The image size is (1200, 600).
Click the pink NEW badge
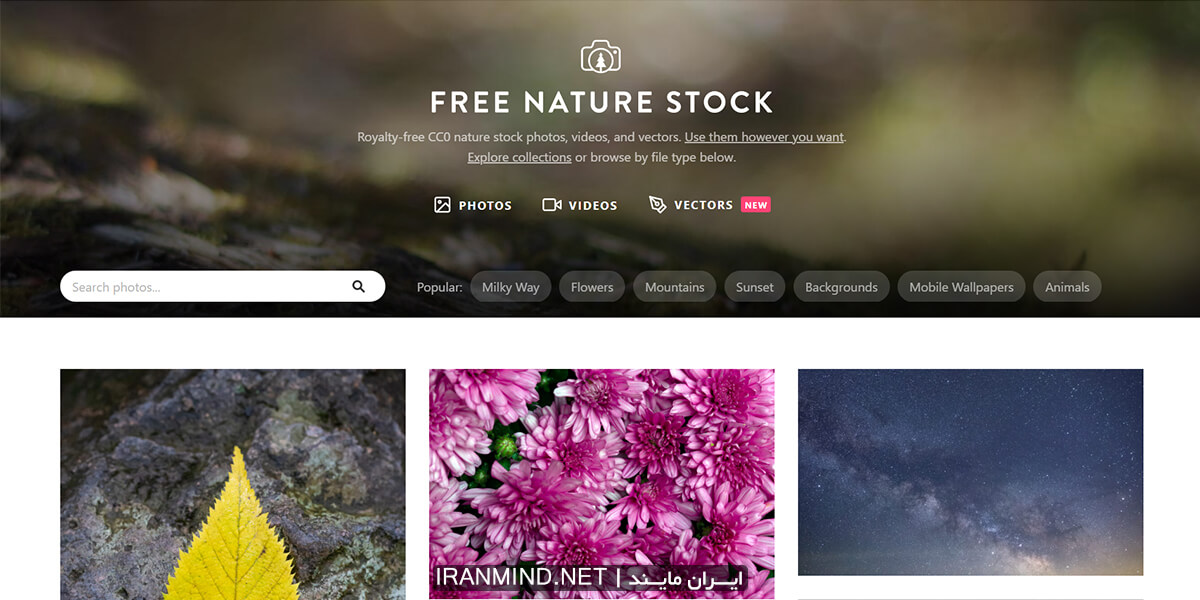(756, 205)
